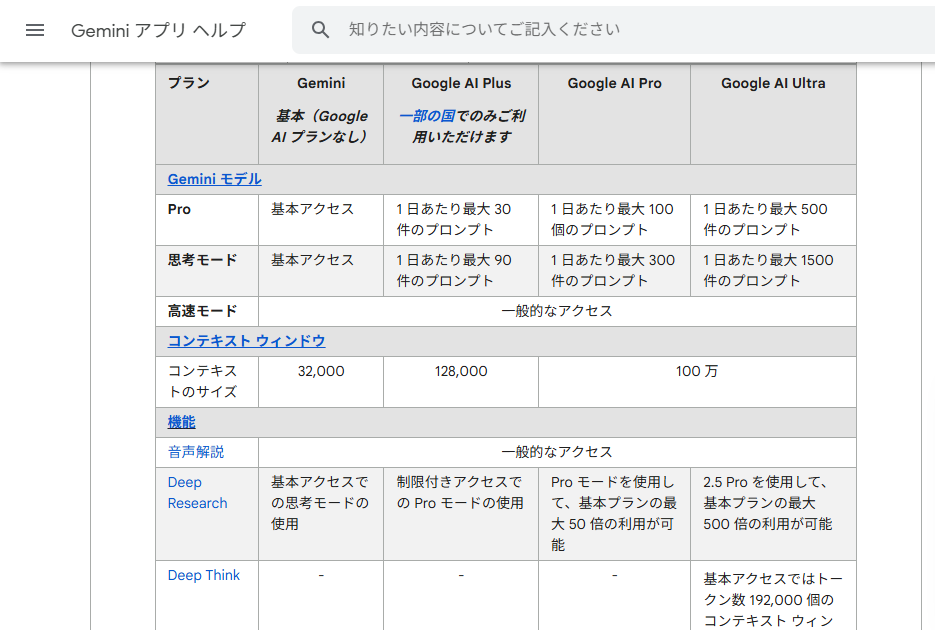The image size is (935, 630).
Task: Click the Gemini アプリ ヘルプ title
Action: click(x=158, y=30)
